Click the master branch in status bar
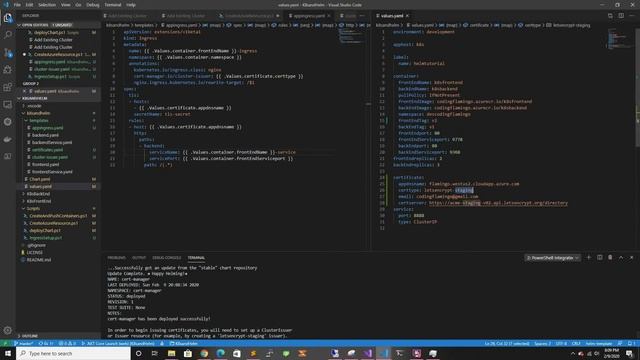The image size is (640, 360). [x=24, y=344]
